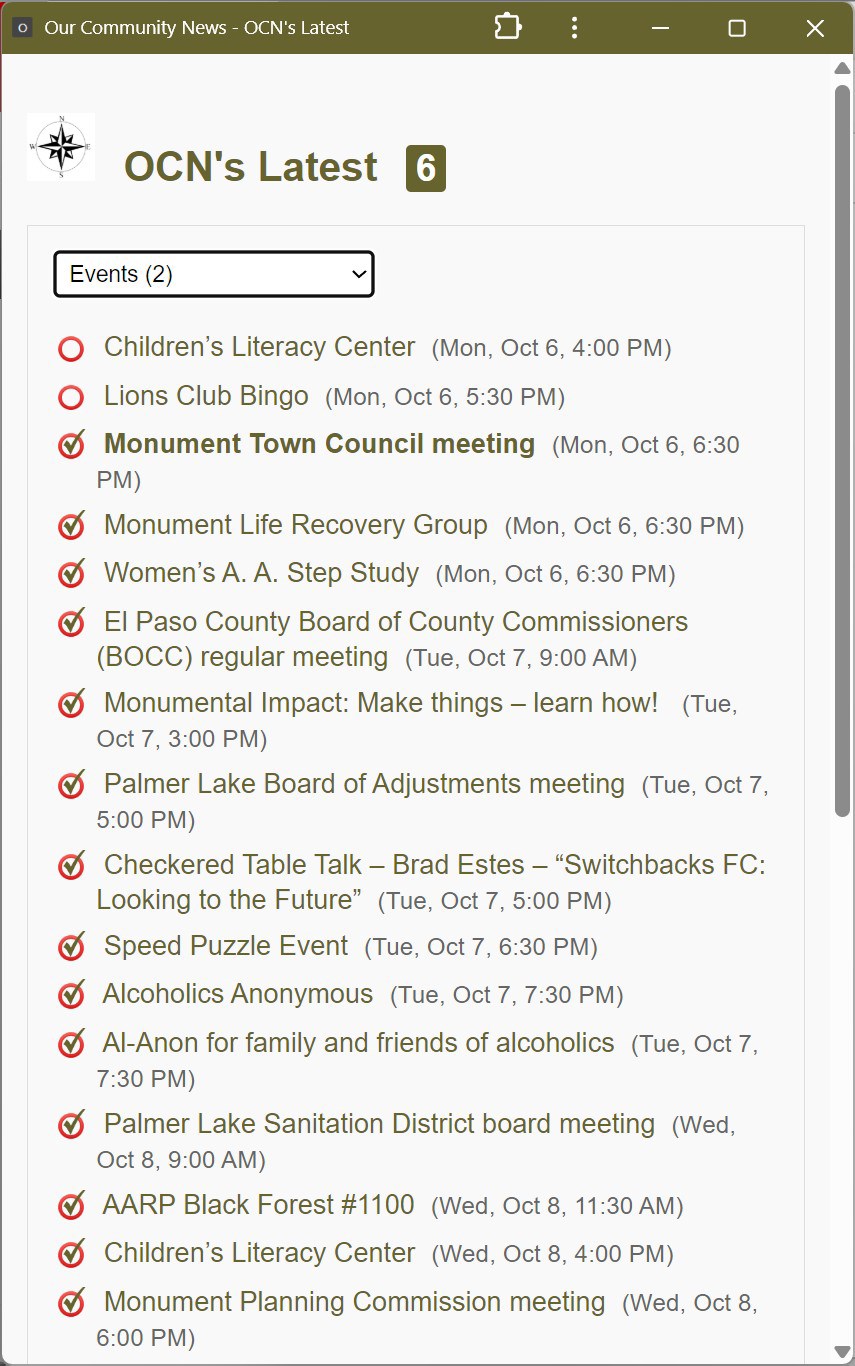Click the vertical scrollbar thumb

[842, 450]
